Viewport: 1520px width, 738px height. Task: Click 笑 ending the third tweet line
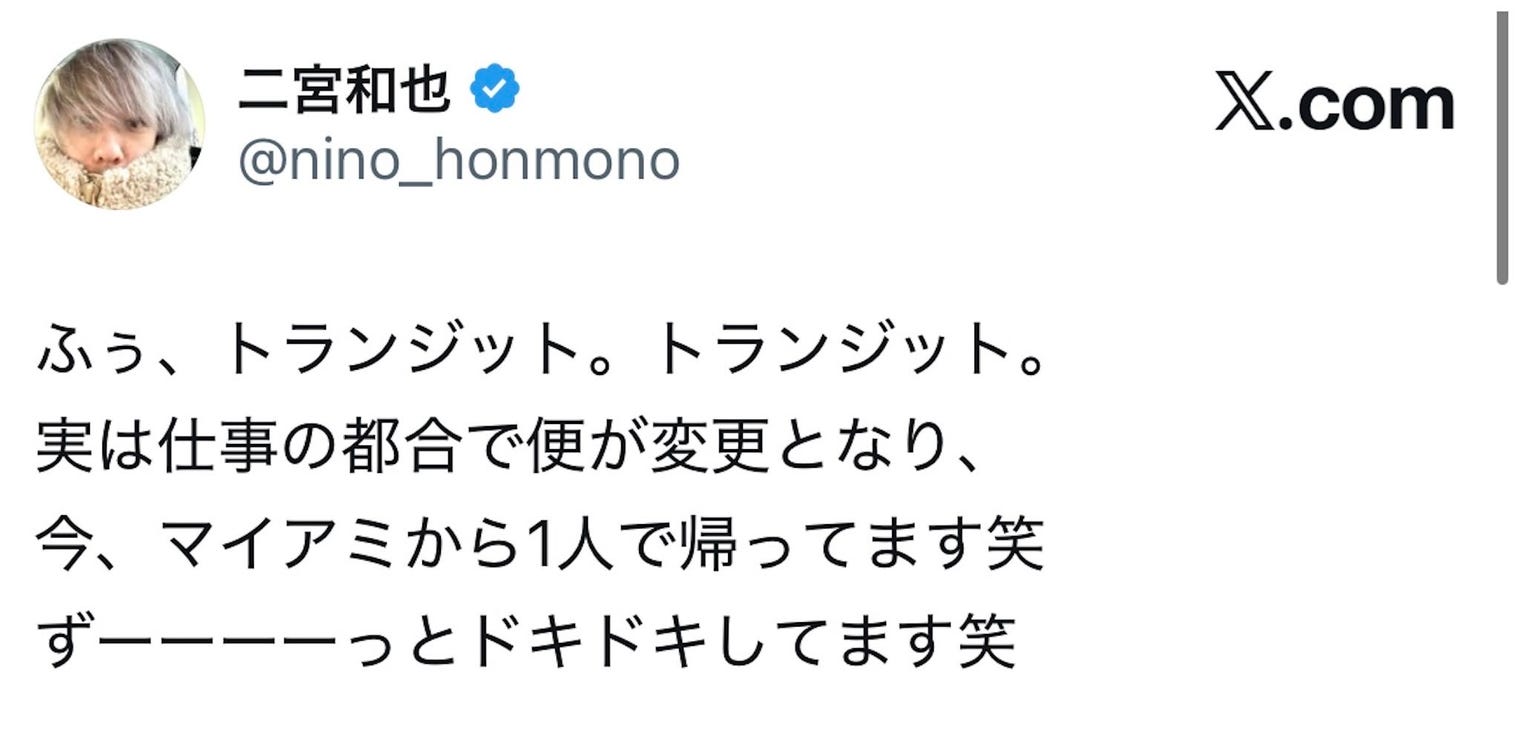click(x=1016, y=545)
